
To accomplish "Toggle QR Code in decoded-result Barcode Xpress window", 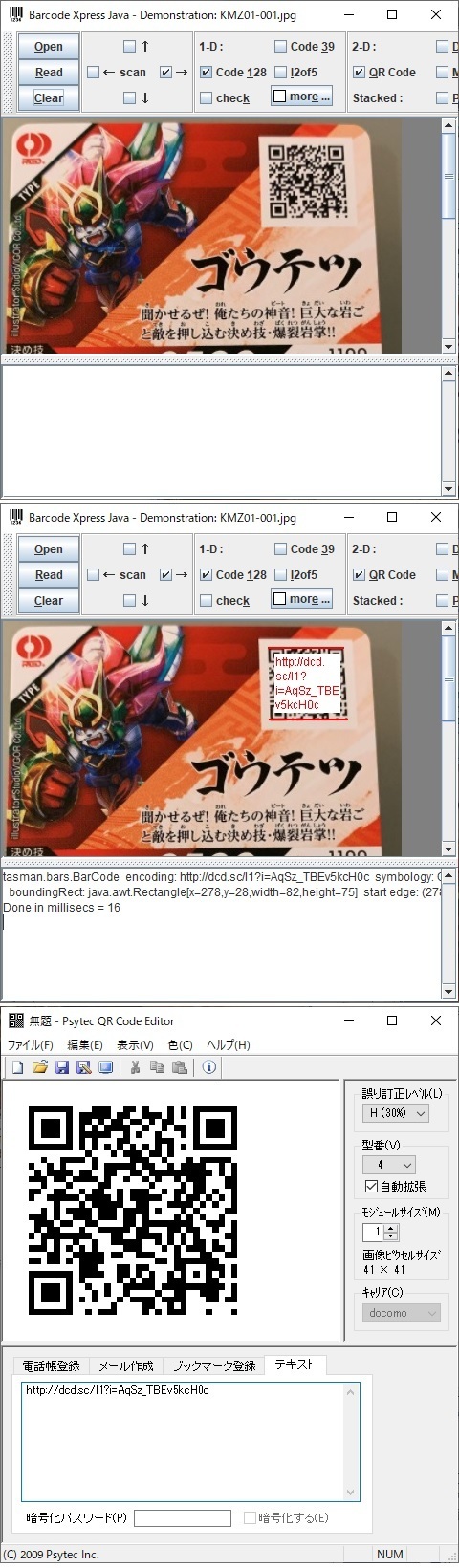I will click(x=359, y=574).
